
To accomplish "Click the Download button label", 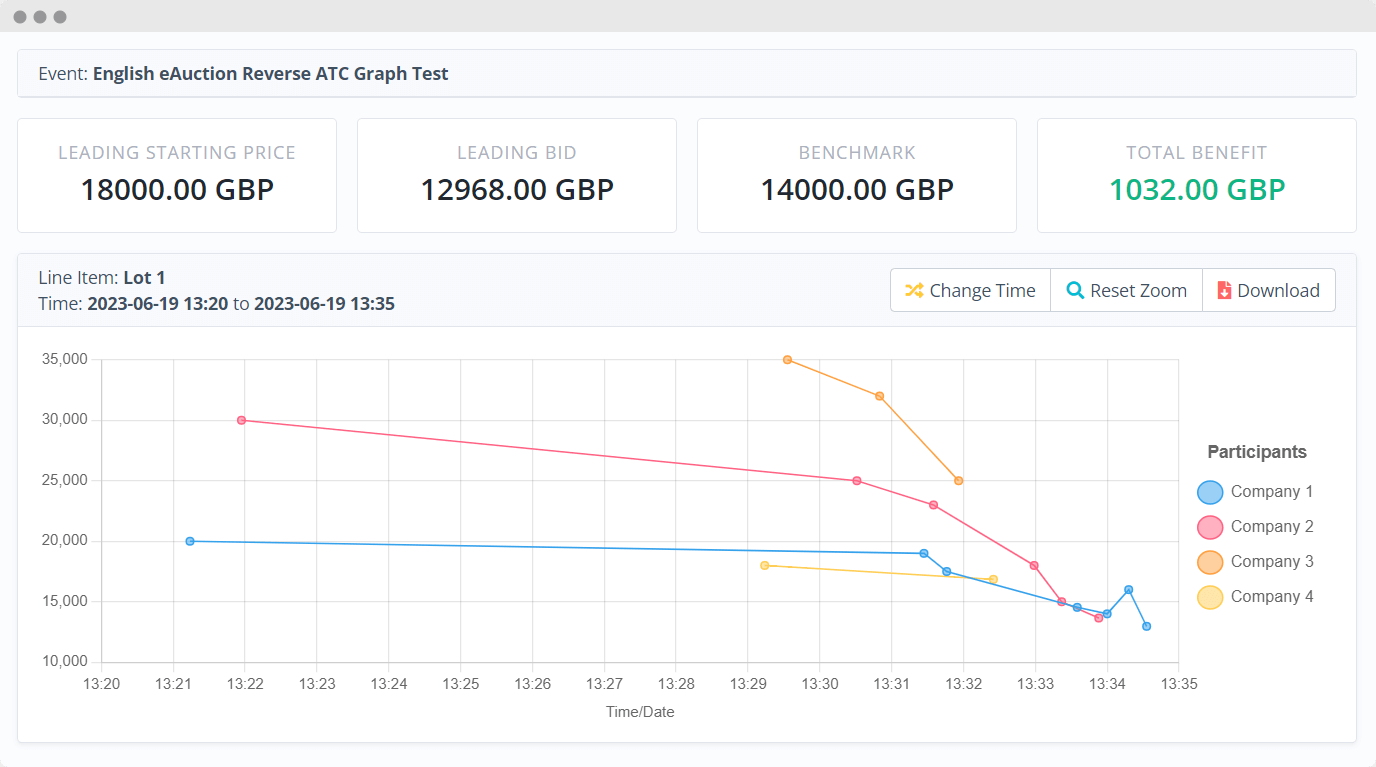I will click(1278, 291).
